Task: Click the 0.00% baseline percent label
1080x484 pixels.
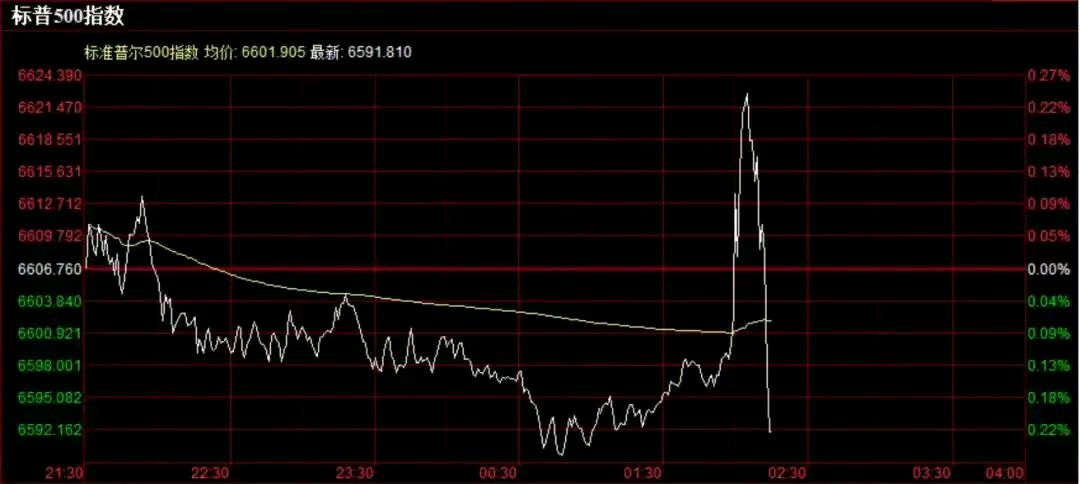Action: [x=1048, y=269]
